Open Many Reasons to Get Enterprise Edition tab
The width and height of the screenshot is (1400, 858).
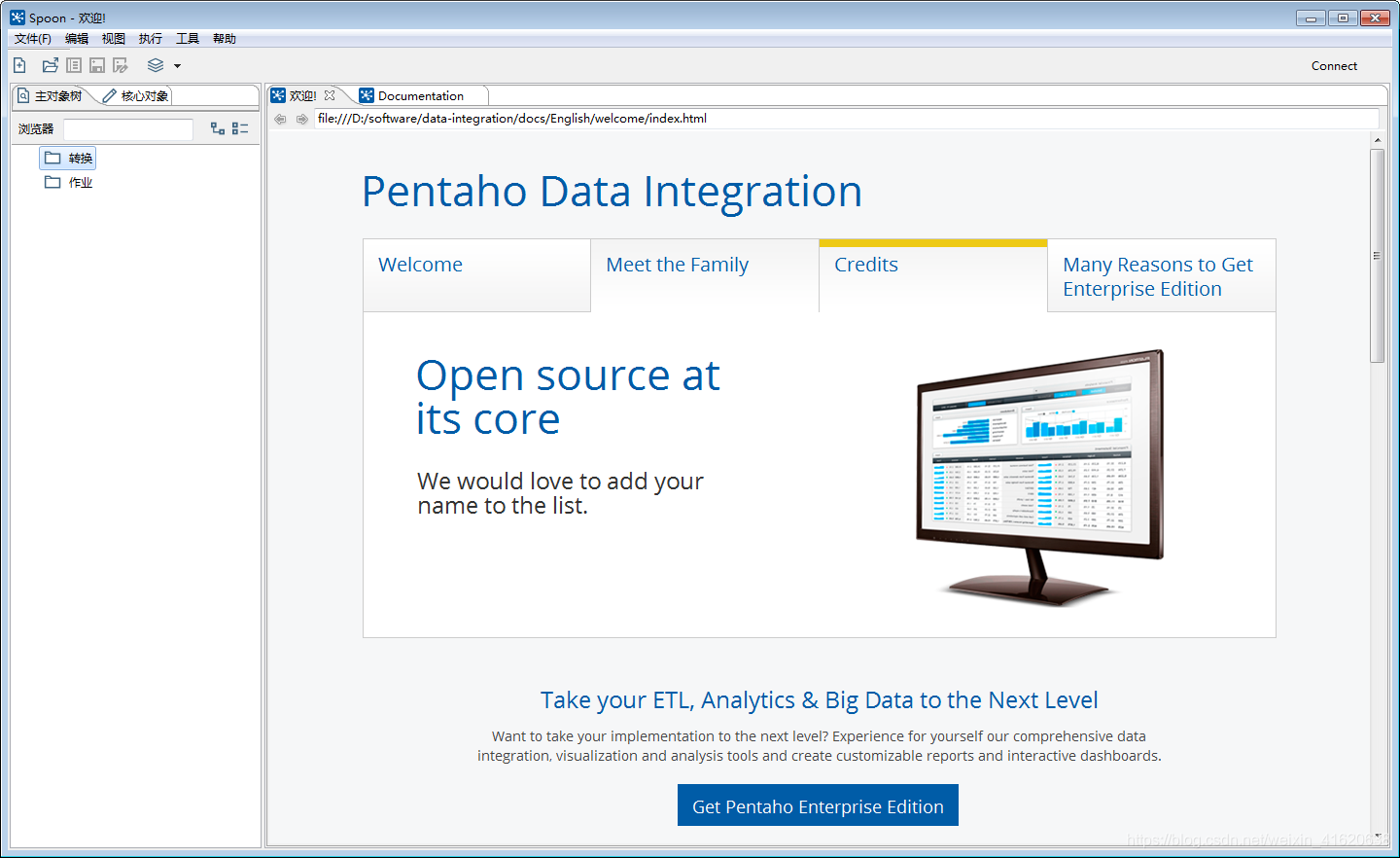click(1162, 275)
